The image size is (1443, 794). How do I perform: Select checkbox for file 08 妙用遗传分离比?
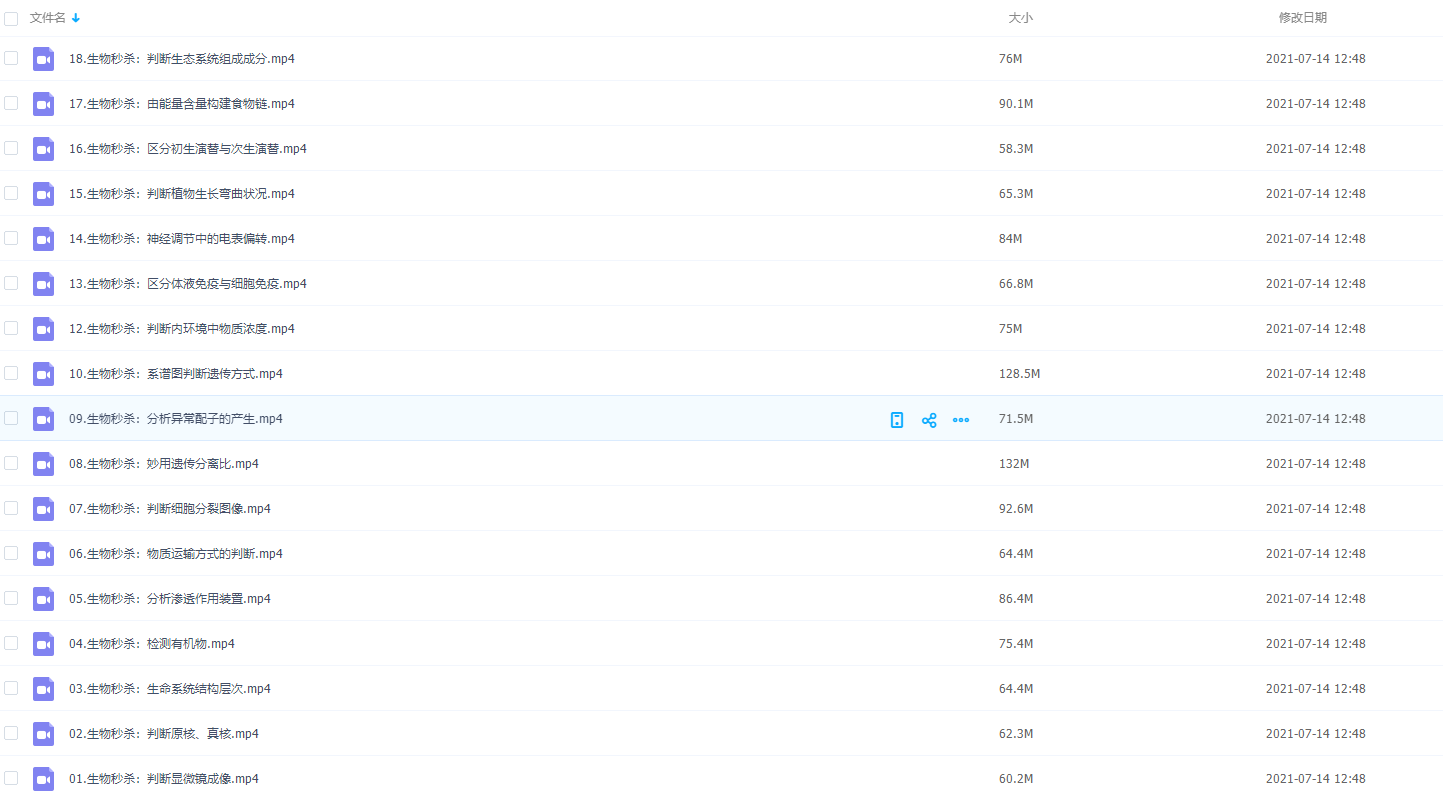coord(11,463)
